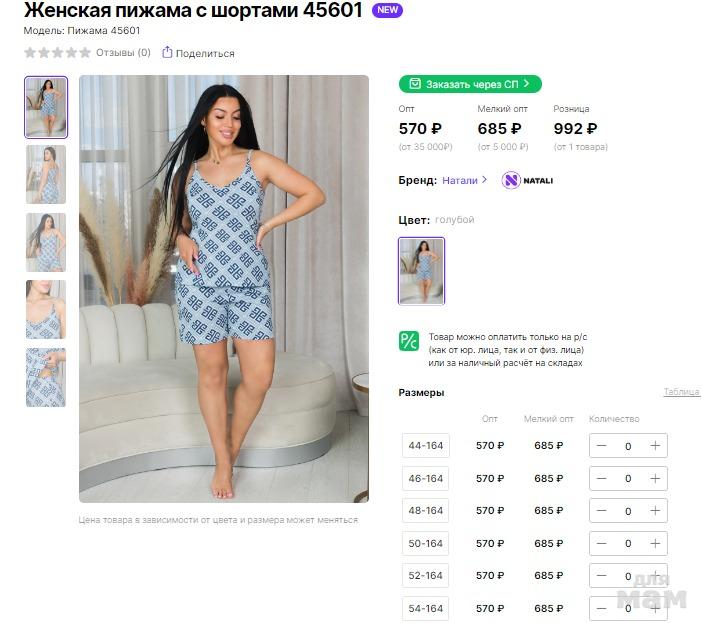Viewport: 702px width, 623px height.
Task: Click the green Р/с payment icon
Action: [x=408, y=341]
